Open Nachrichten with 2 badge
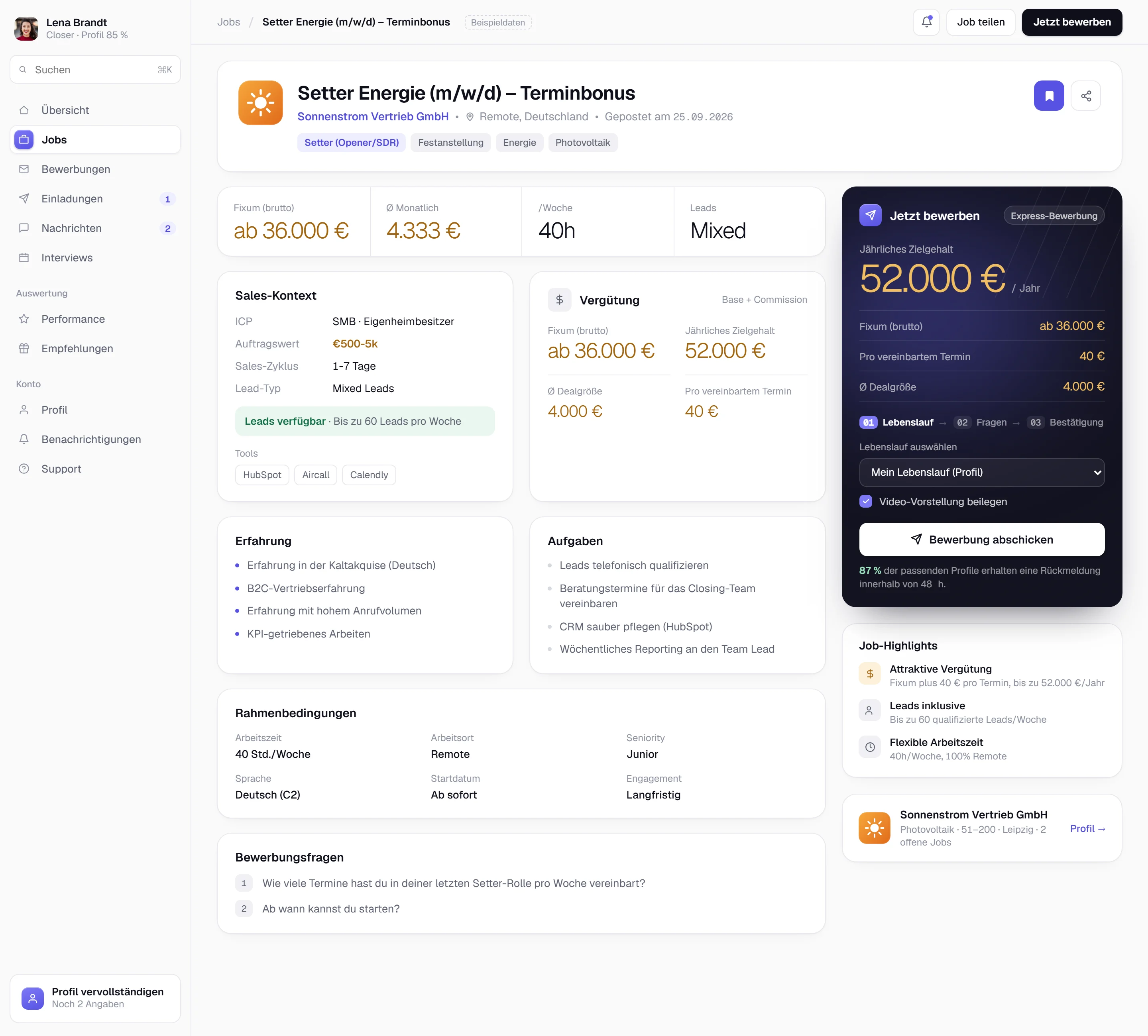Screen dimensions: 1148x1036 [x=95, y=228]
